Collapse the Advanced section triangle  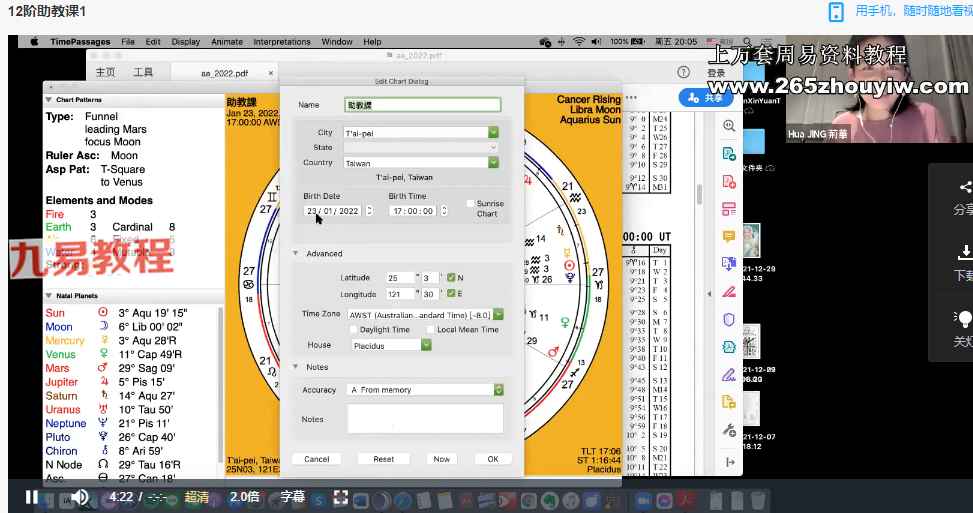(295, 253)
